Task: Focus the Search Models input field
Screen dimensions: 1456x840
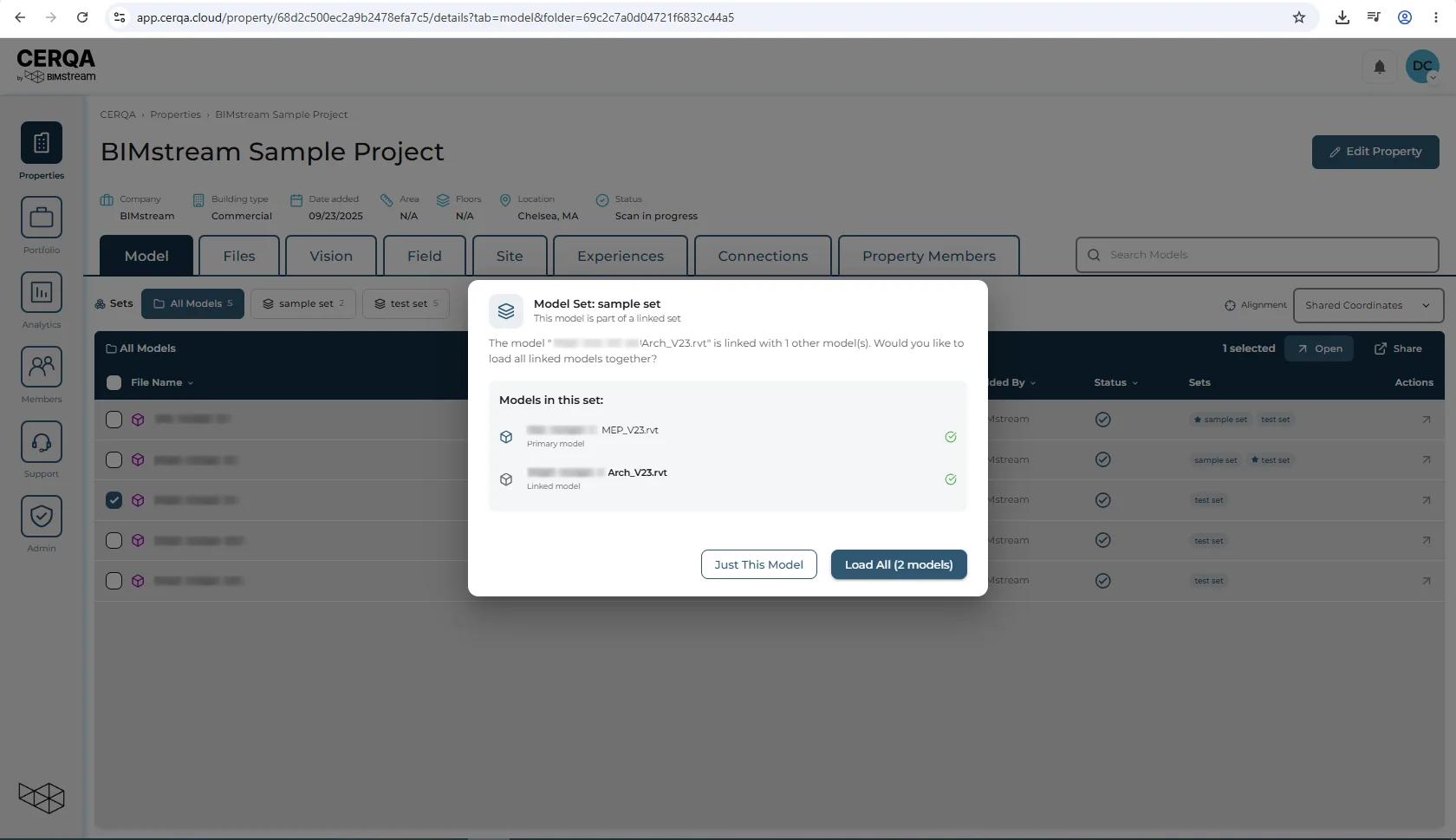Action: coord(1258,255)
